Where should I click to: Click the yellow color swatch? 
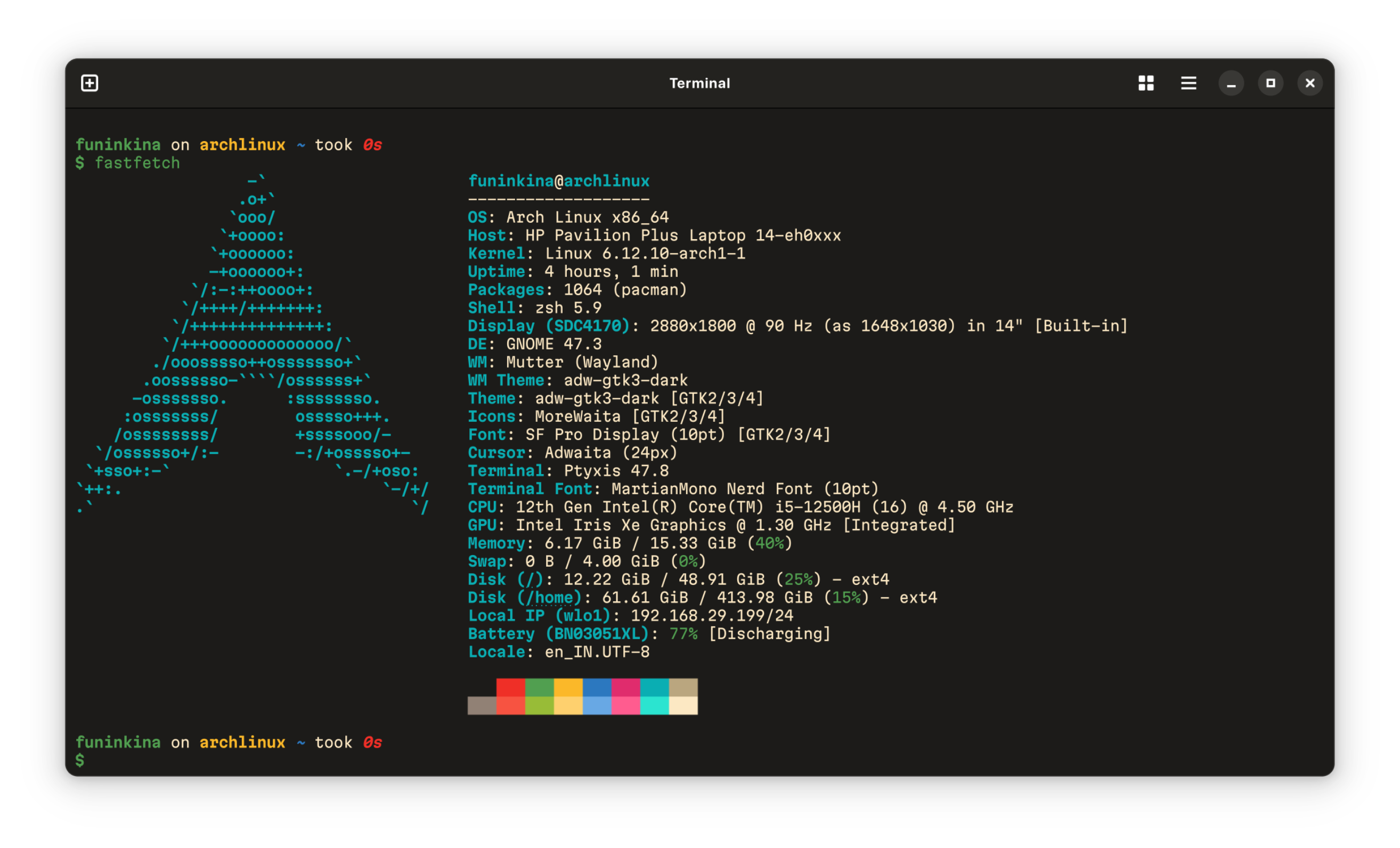(568, 696)
